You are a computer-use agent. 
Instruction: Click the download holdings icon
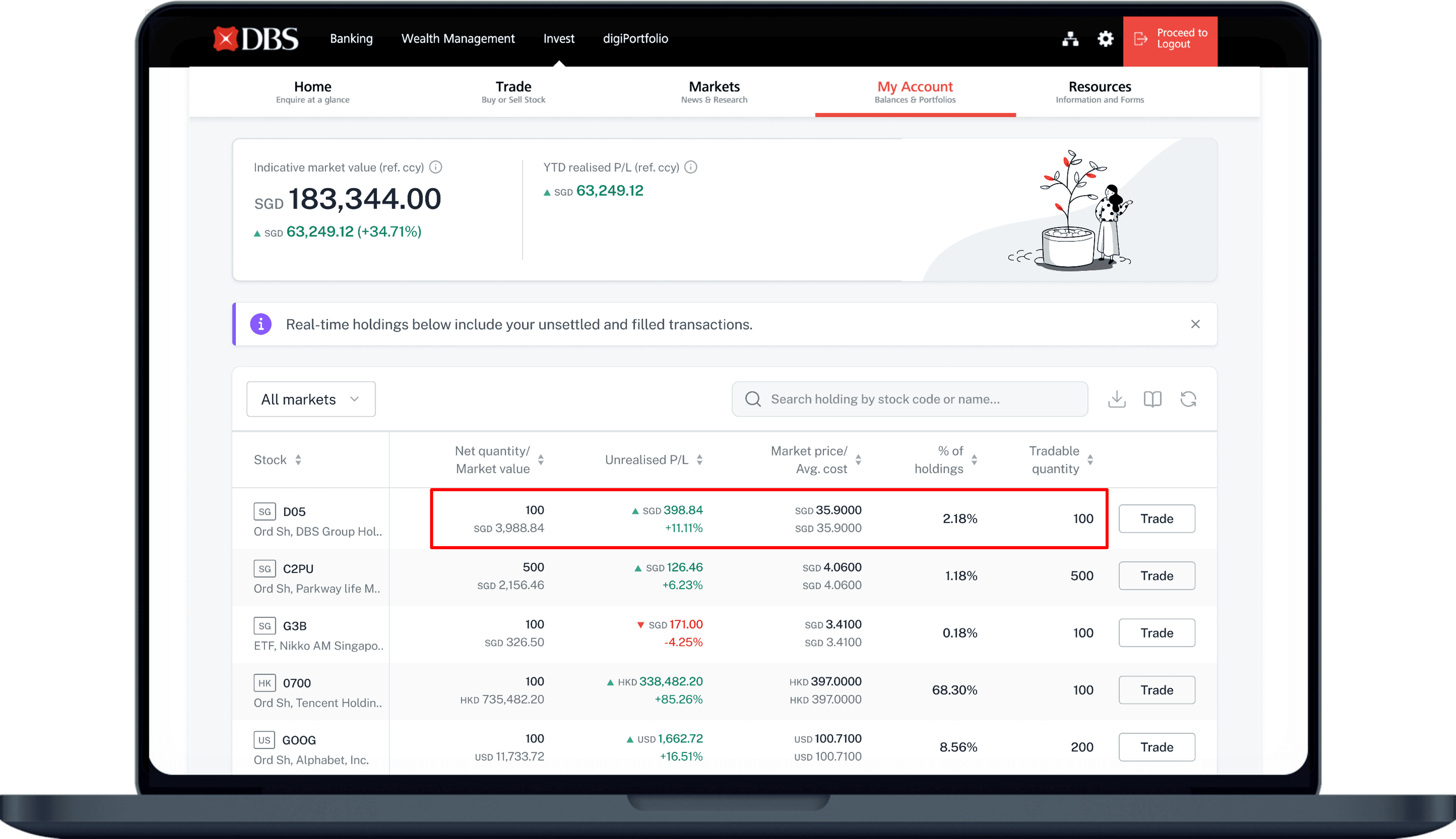pos(1116,399)
